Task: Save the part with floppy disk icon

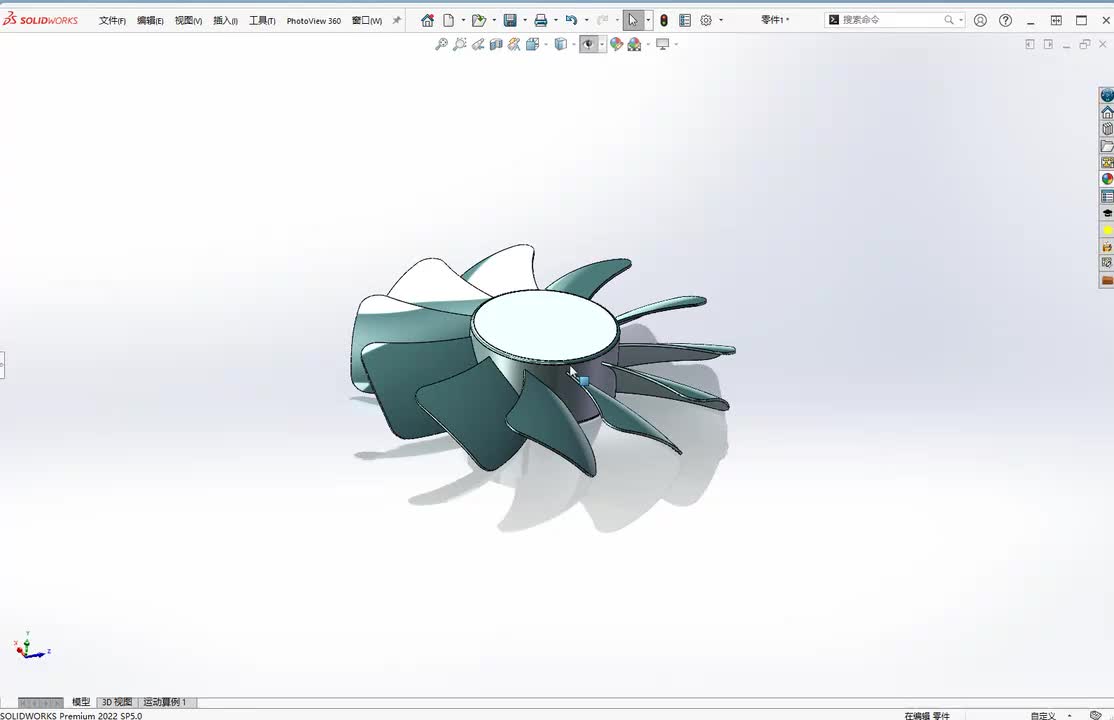Action: click(x=510, y=21)
